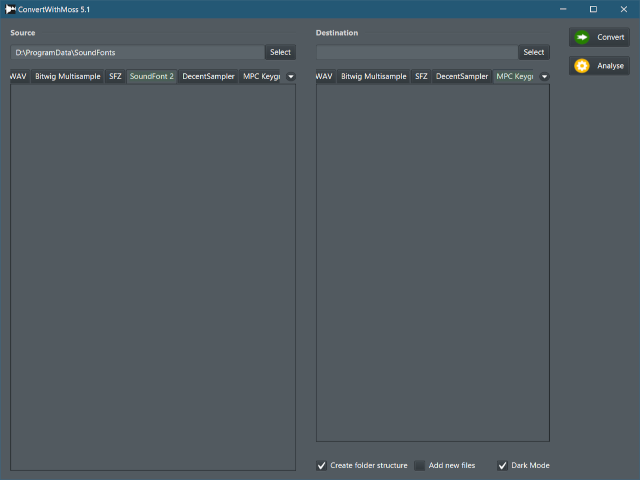640x480 pixels.
Task: Switch to Source DecentSampler tab
Action: (208, 76)
